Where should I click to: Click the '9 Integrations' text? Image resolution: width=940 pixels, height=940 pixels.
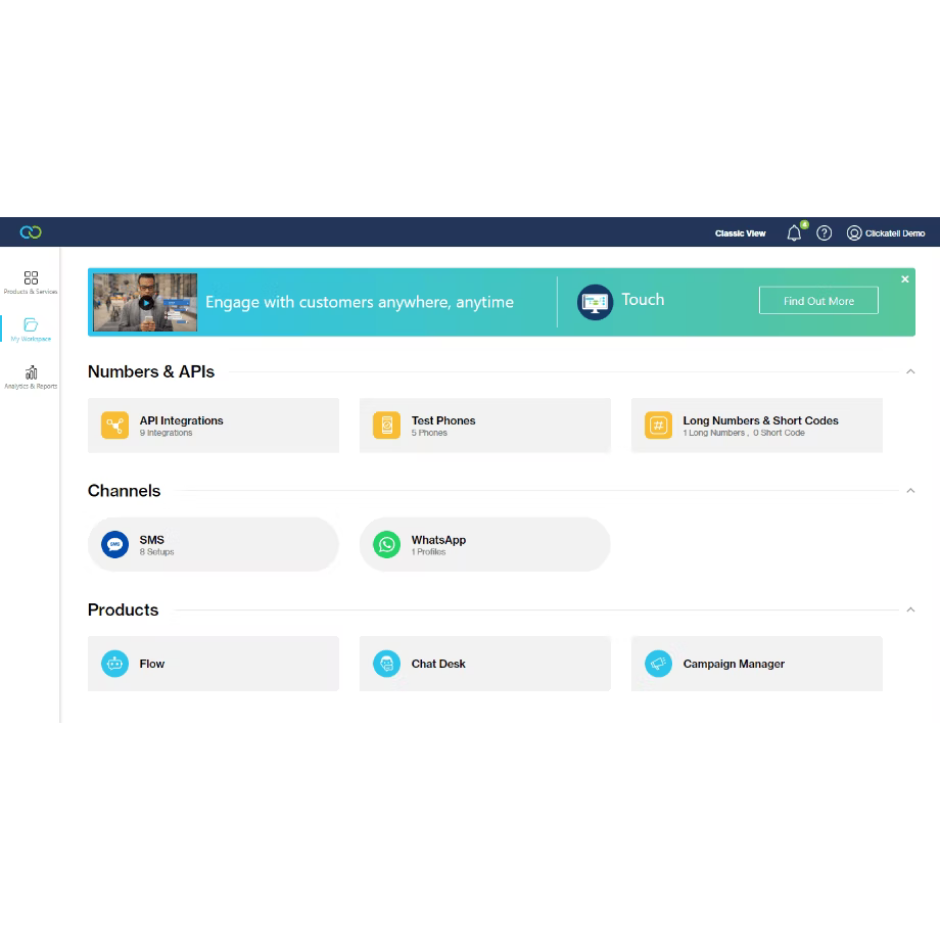[166, 433]
